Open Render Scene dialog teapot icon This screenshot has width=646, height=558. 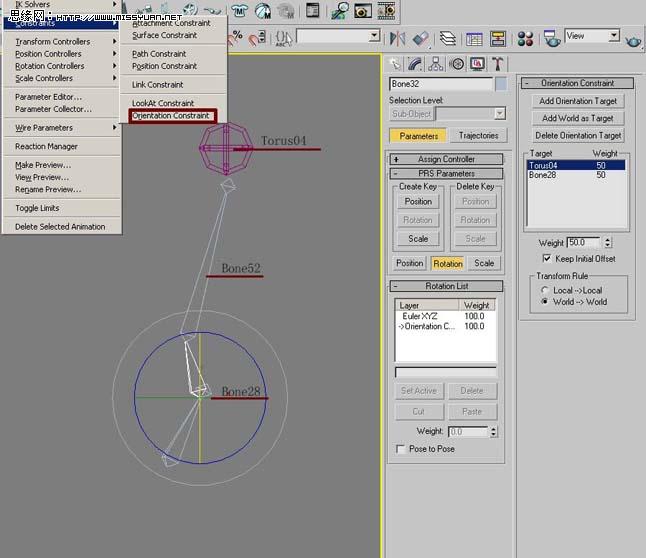click(x=551, y=38)
